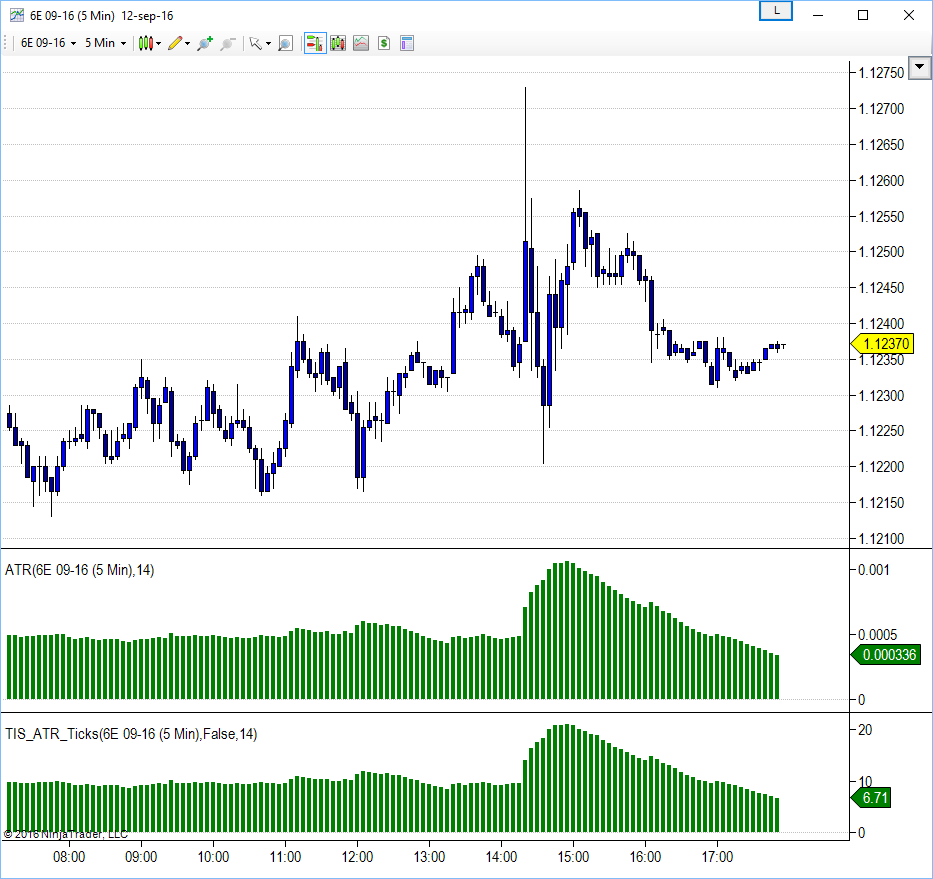Click the greyed zoom out magnifier icon
Screen dimensions: 933x879
228,43
